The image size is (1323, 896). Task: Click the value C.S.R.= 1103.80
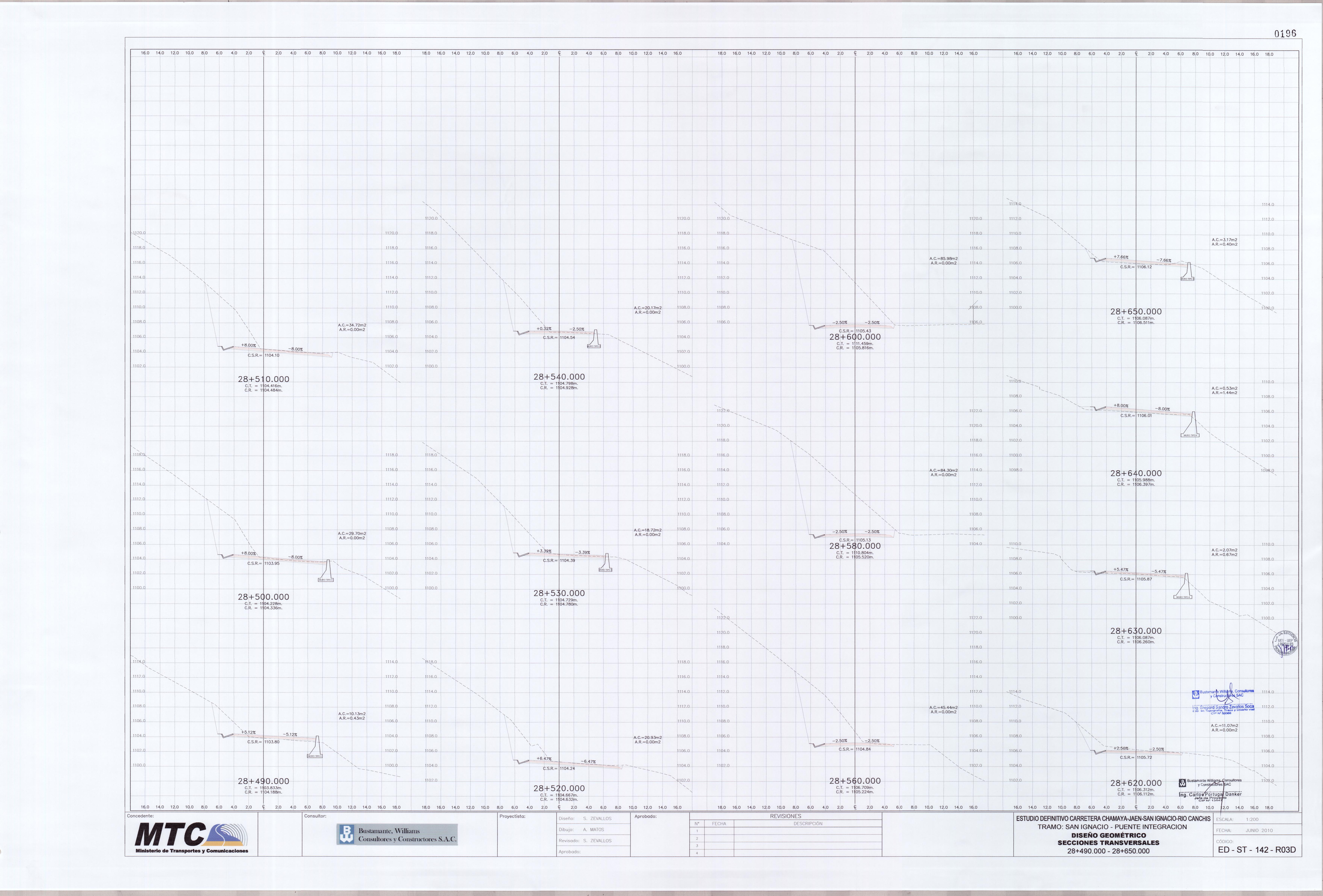[264, 742]
